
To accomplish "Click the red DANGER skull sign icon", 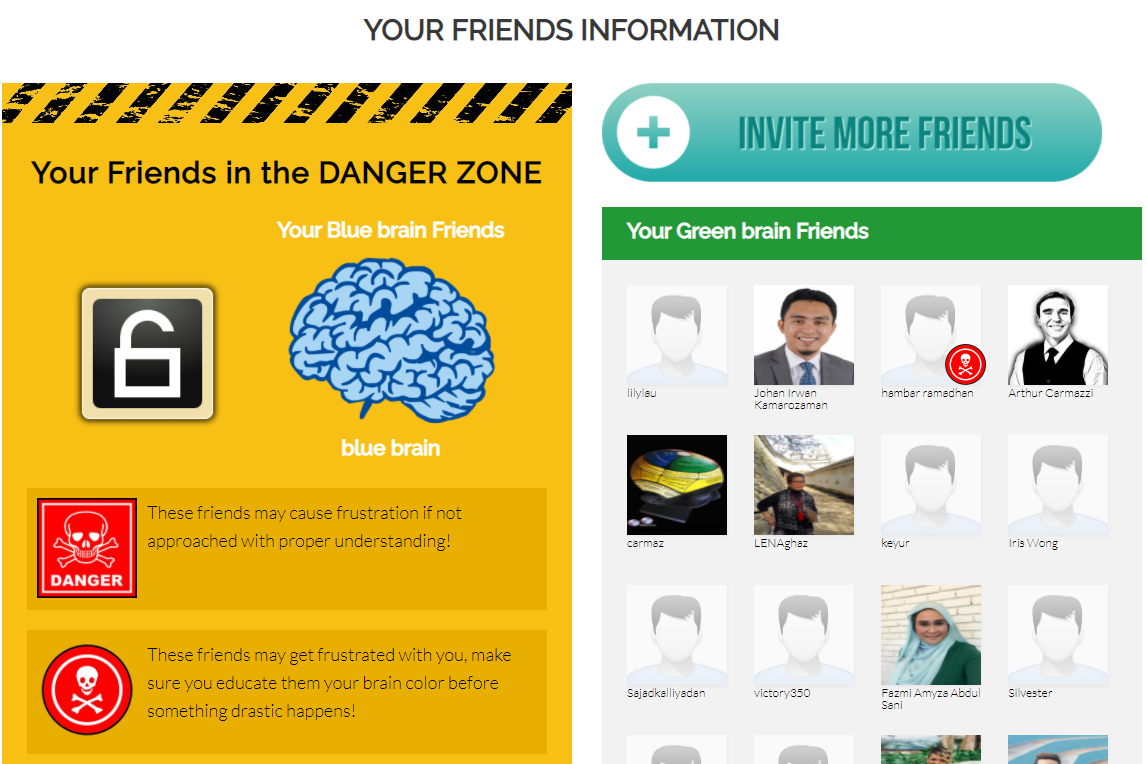I will point(87,548).
